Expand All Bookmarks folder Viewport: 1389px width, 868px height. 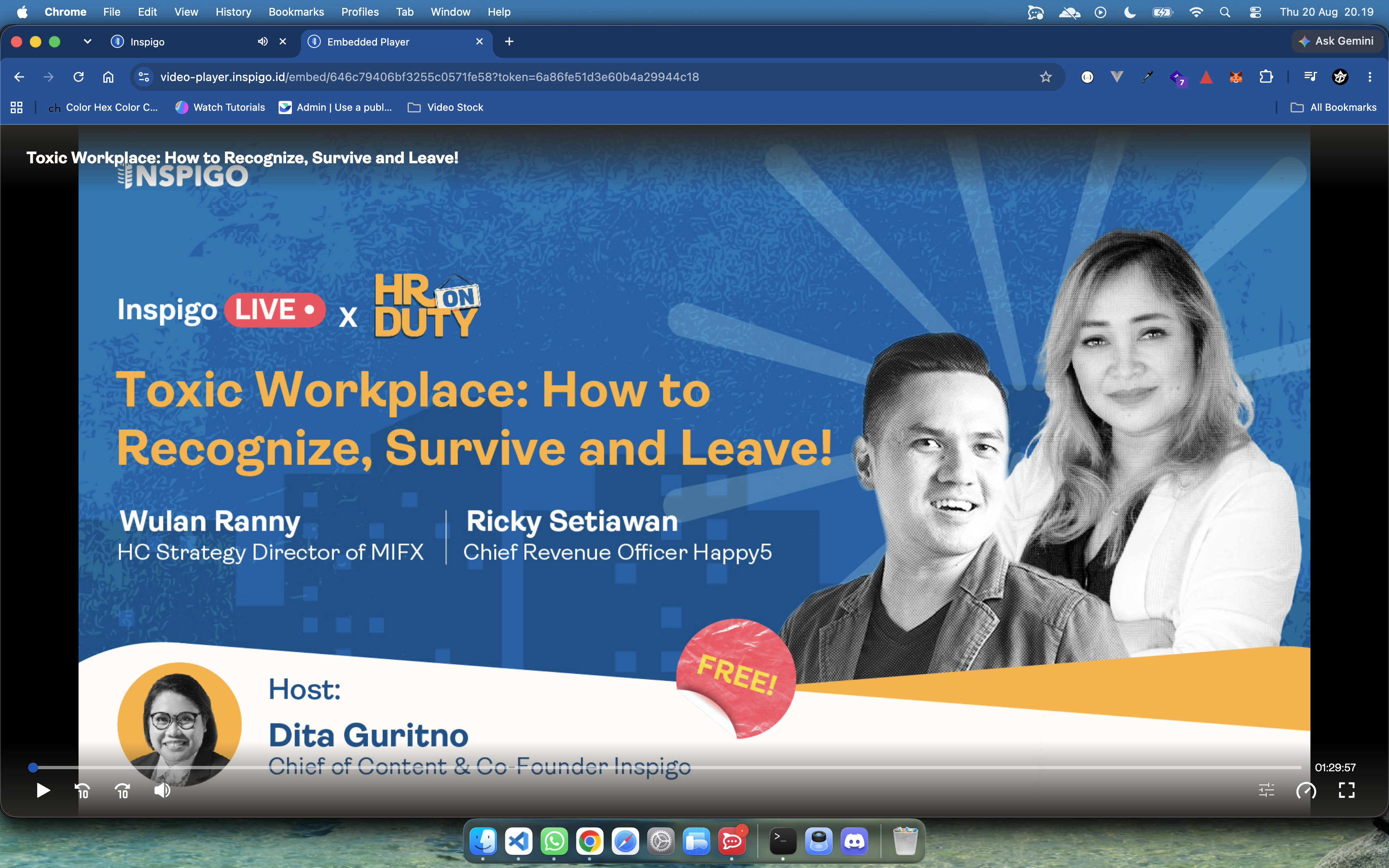pyautogui.click(x=1333, y=107)
